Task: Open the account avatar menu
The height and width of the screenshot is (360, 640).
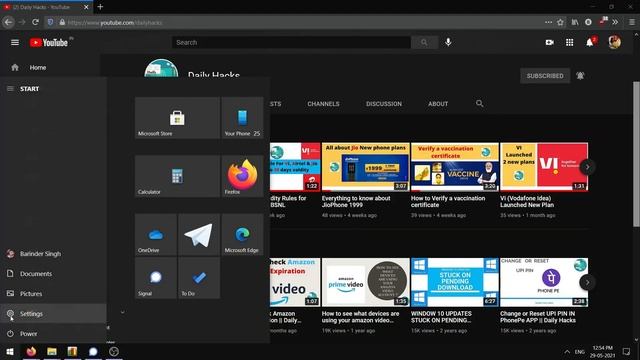Action: (614, 42)
